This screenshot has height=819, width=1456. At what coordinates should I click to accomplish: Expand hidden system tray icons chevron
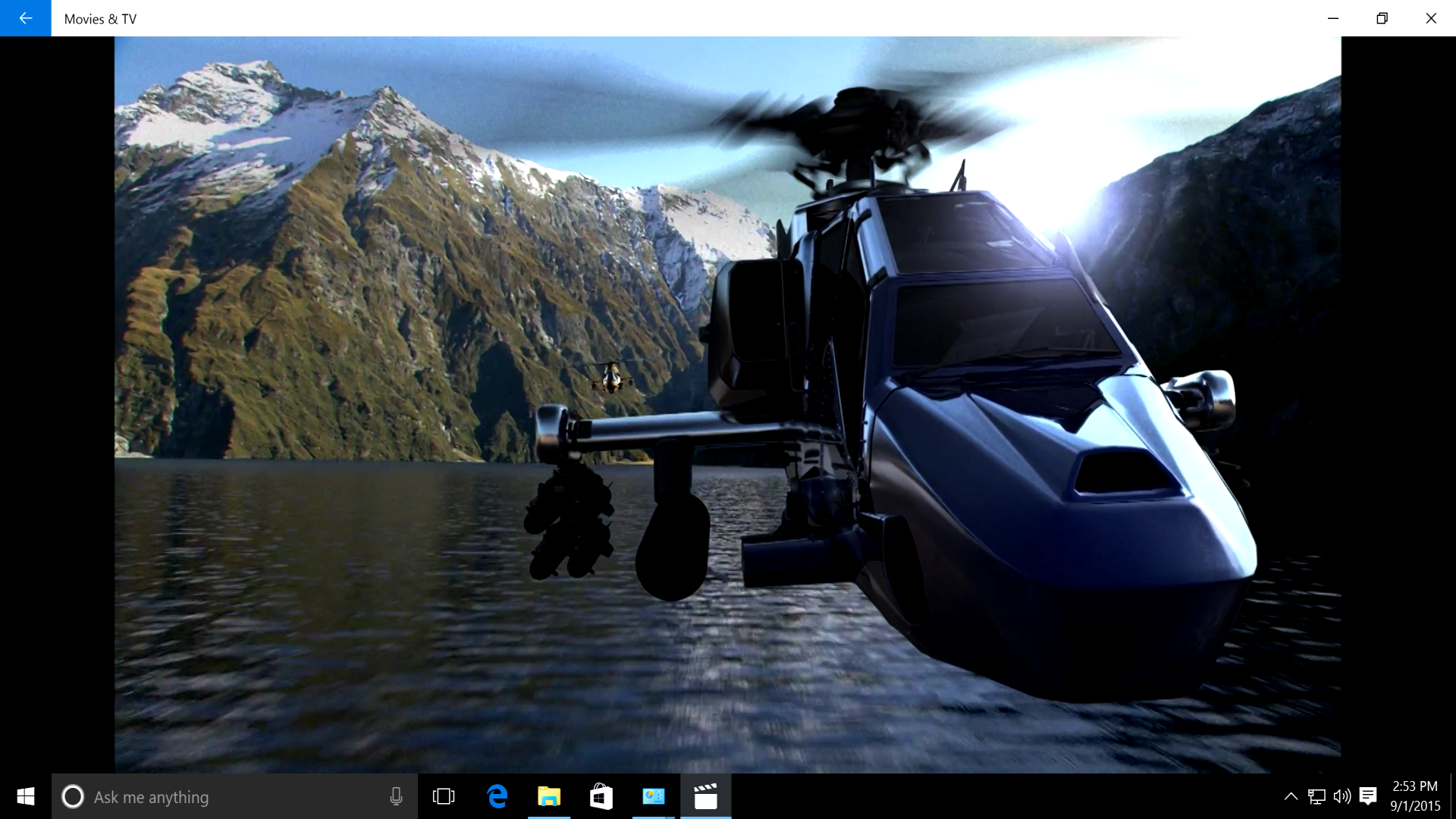[x=1290, y=796]
